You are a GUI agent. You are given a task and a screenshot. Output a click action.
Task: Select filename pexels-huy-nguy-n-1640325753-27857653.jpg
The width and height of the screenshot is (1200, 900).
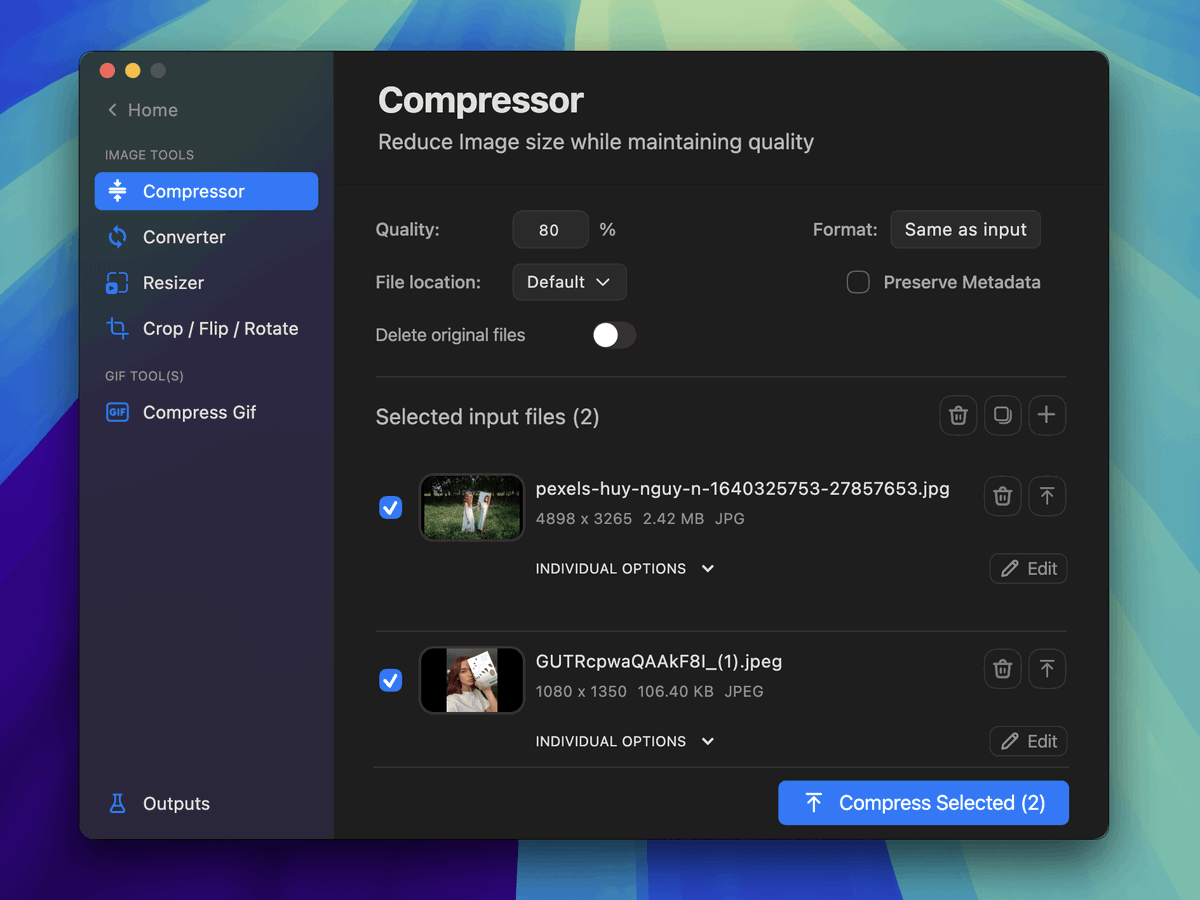pyautogui.click(x=742, y=489)
